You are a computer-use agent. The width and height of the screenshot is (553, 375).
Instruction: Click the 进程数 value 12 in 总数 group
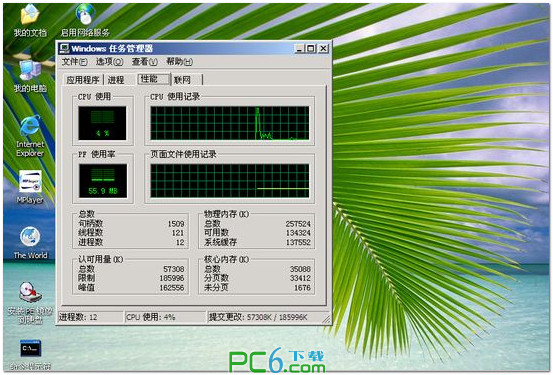[x=180, y=242]
